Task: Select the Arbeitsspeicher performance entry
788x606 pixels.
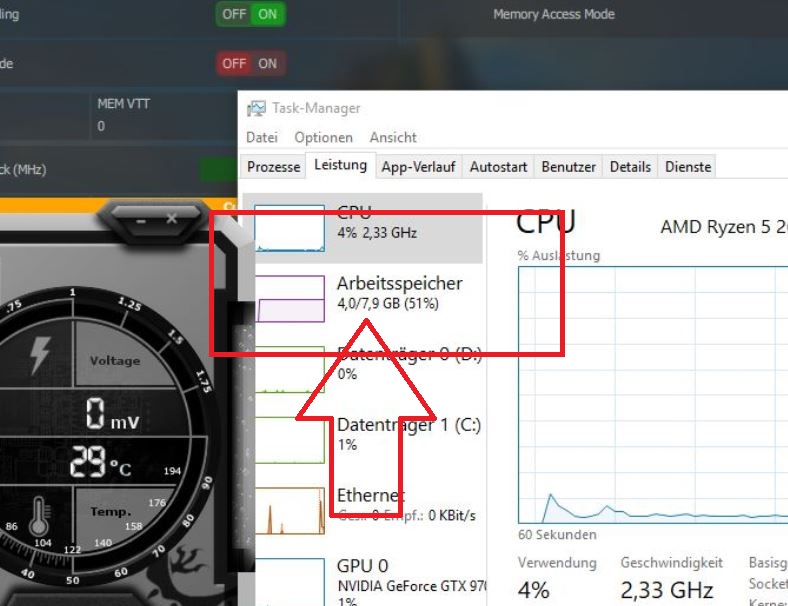Action: [363, 298]
